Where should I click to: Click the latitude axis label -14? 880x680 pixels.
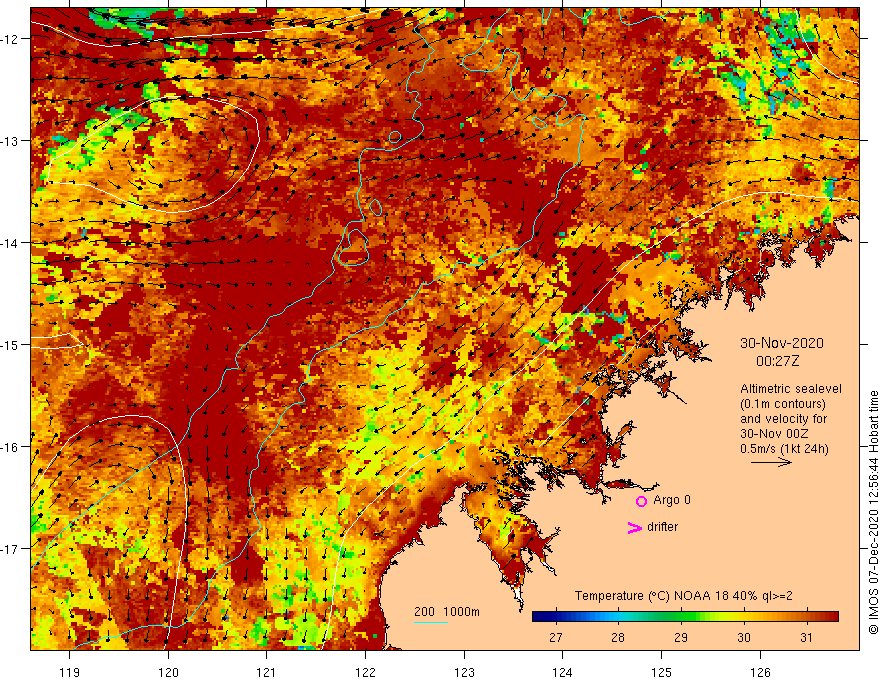(11, 243)
